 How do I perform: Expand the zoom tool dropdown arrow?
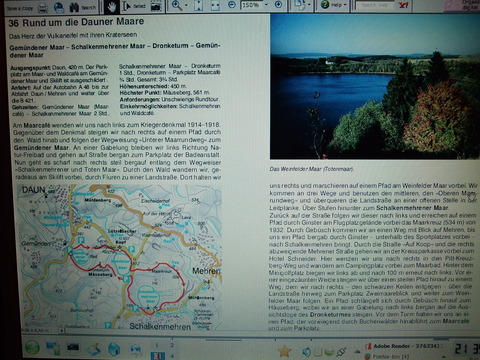186,5
